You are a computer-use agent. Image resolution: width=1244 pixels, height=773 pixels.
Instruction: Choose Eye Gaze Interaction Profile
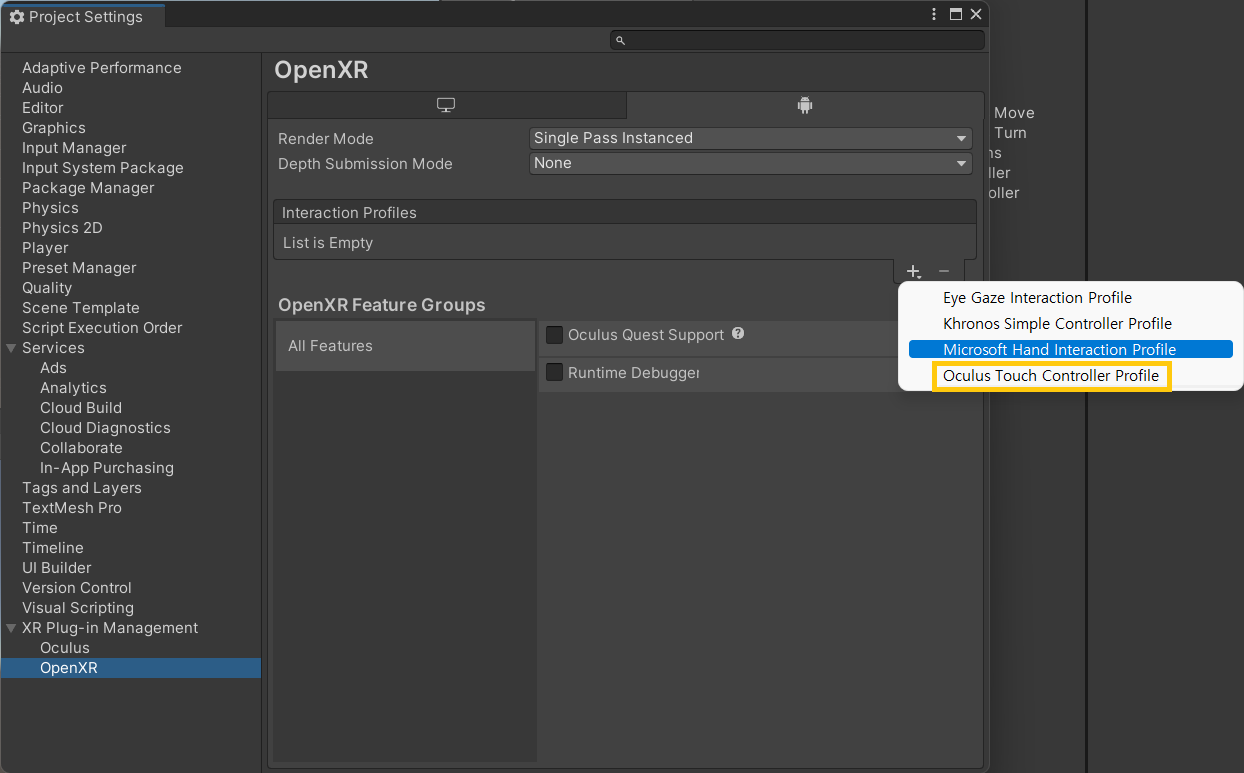pos(1037,298)
